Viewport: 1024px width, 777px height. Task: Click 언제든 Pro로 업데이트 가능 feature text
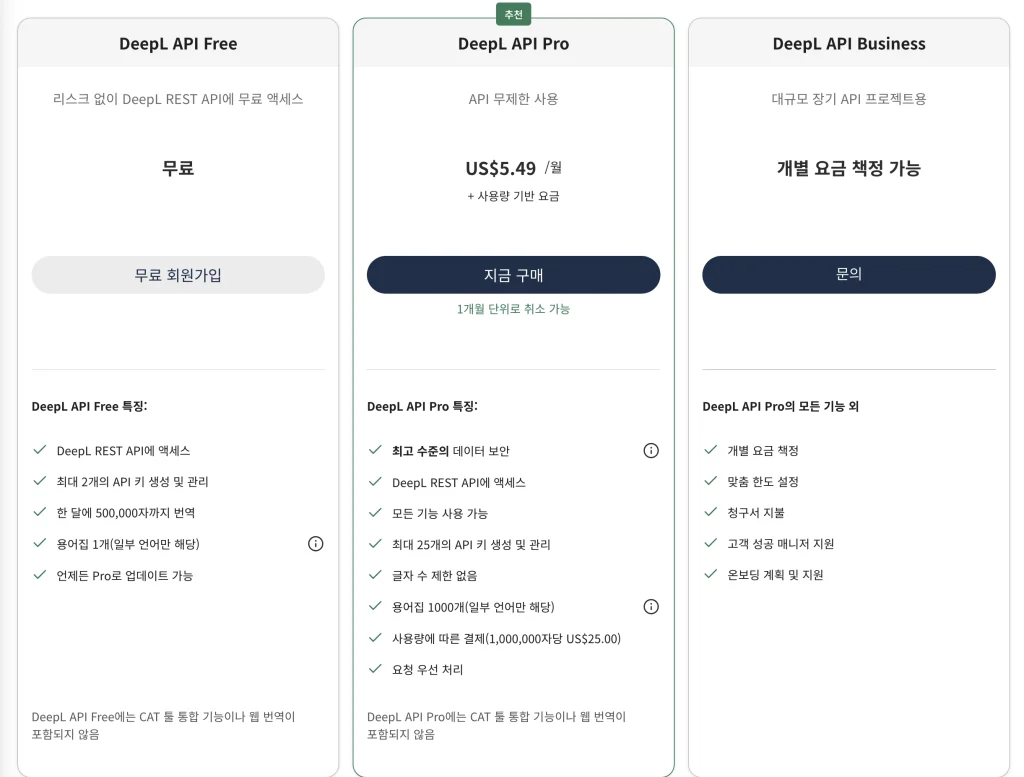point(125,576)
